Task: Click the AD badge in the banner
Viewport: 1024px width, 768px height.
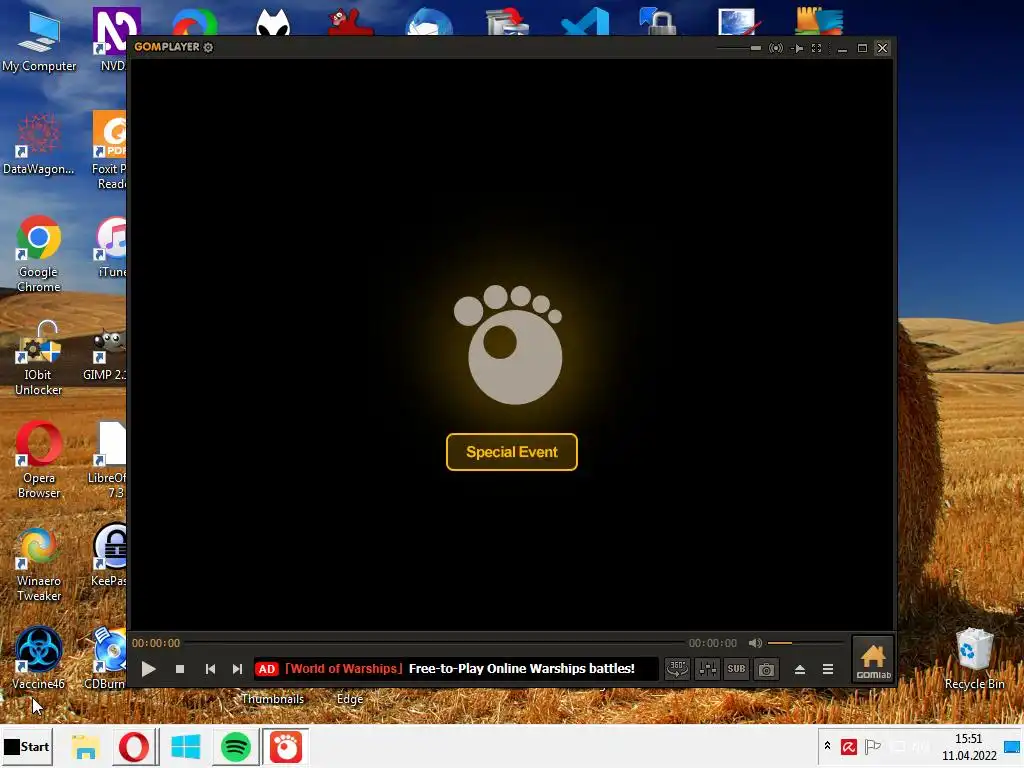Action: tap(266, 669)
